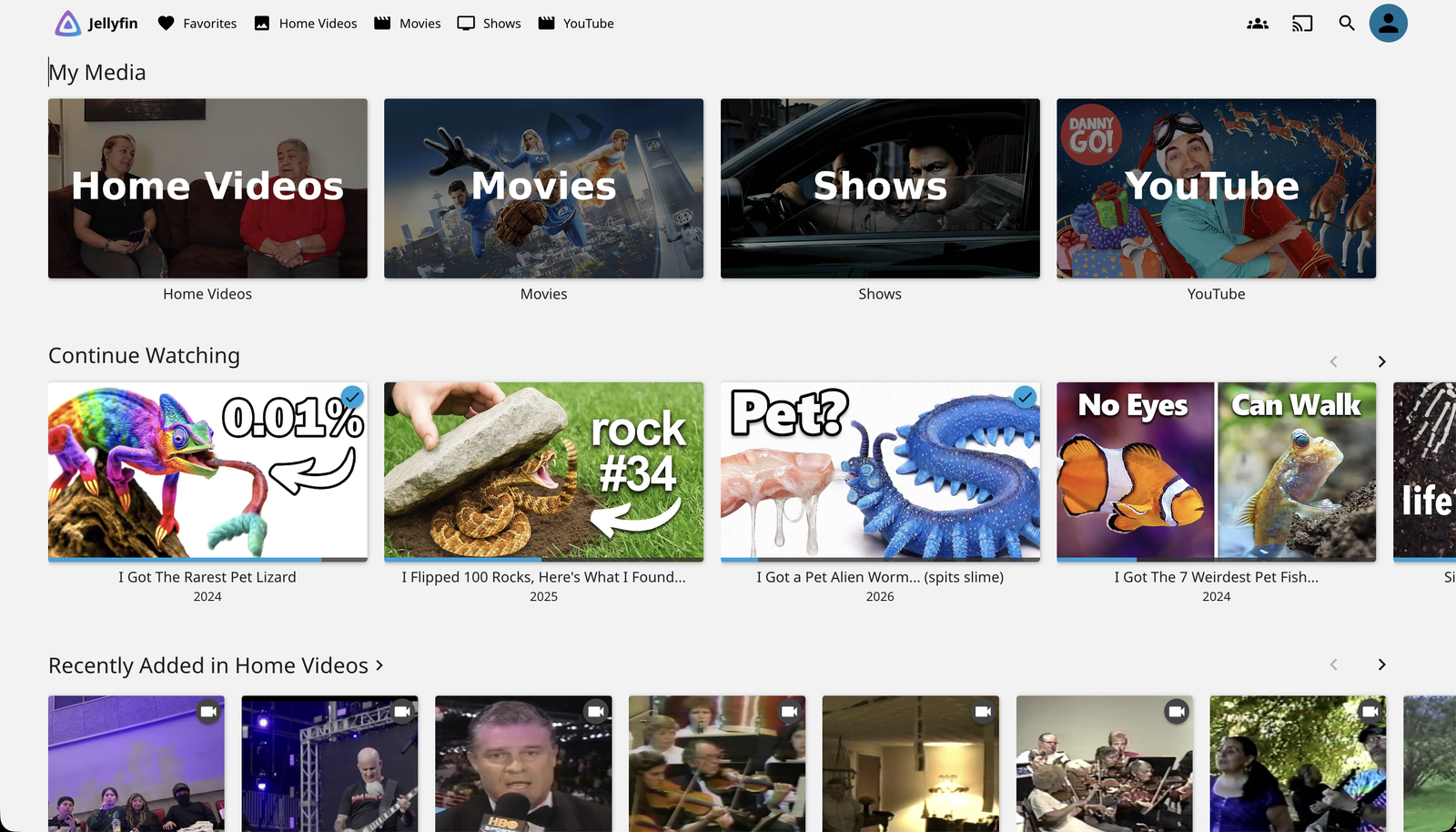Click the 'I Got The Rarest Pet Lizard' title
This screenshot has height=832, width=1456.
coord(207,577)
